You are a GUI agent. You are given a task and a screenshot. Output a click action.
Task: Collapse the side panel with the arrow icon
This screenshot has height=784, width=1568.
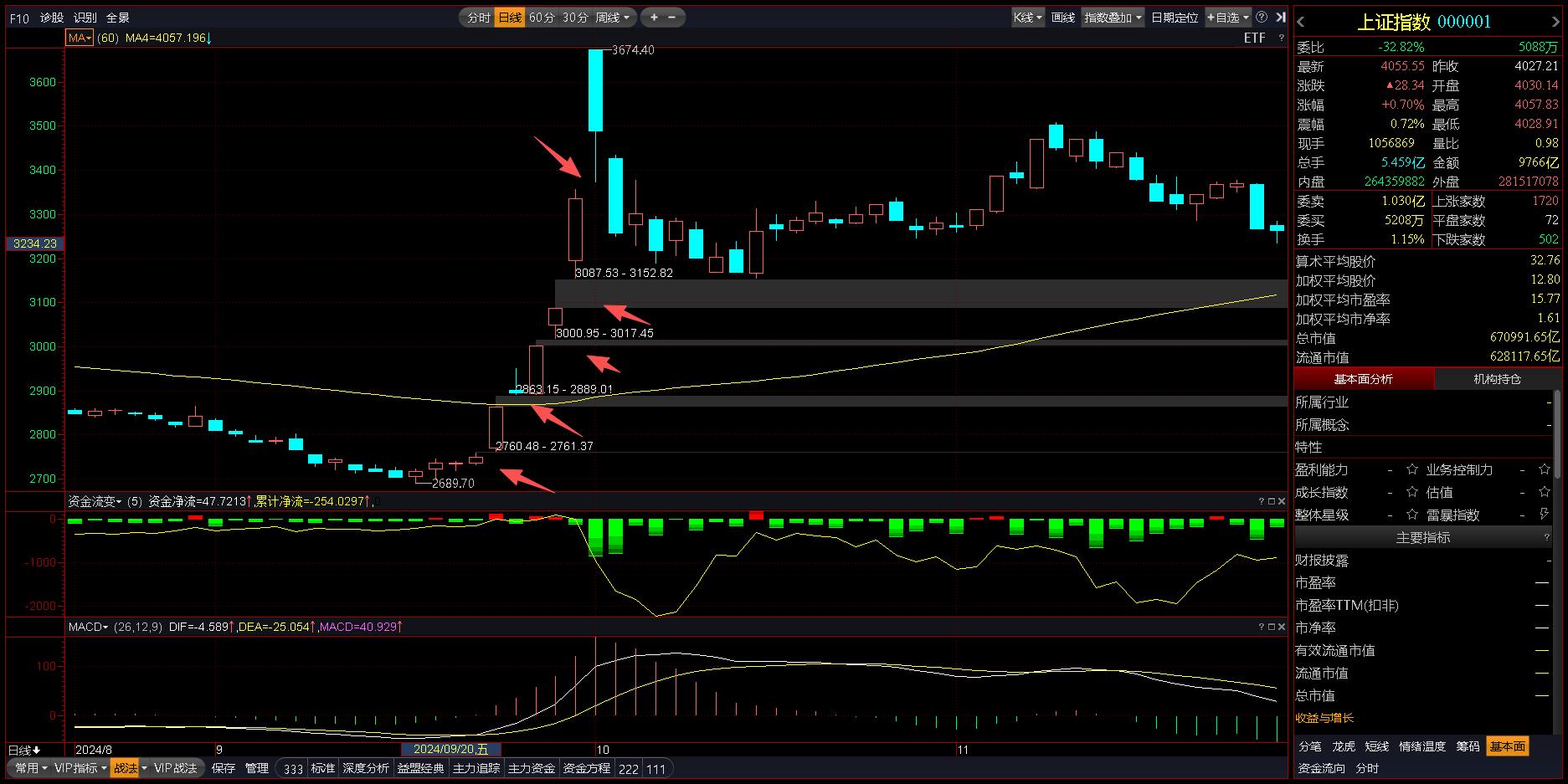tap(1280, 17)
